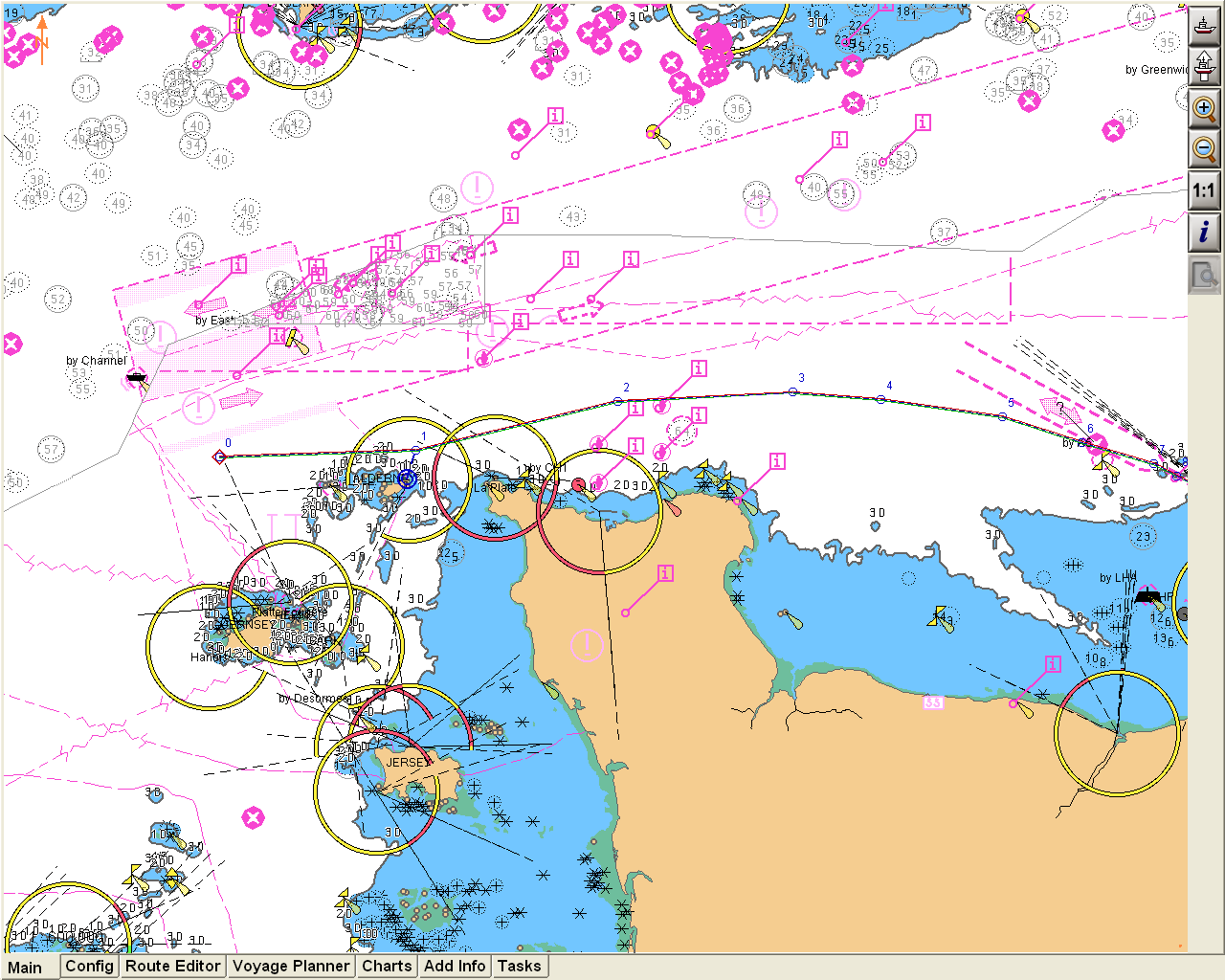Switch to the Add Info tab
The width and height of the screenshot is (1225, 980).
coord(454,967)
